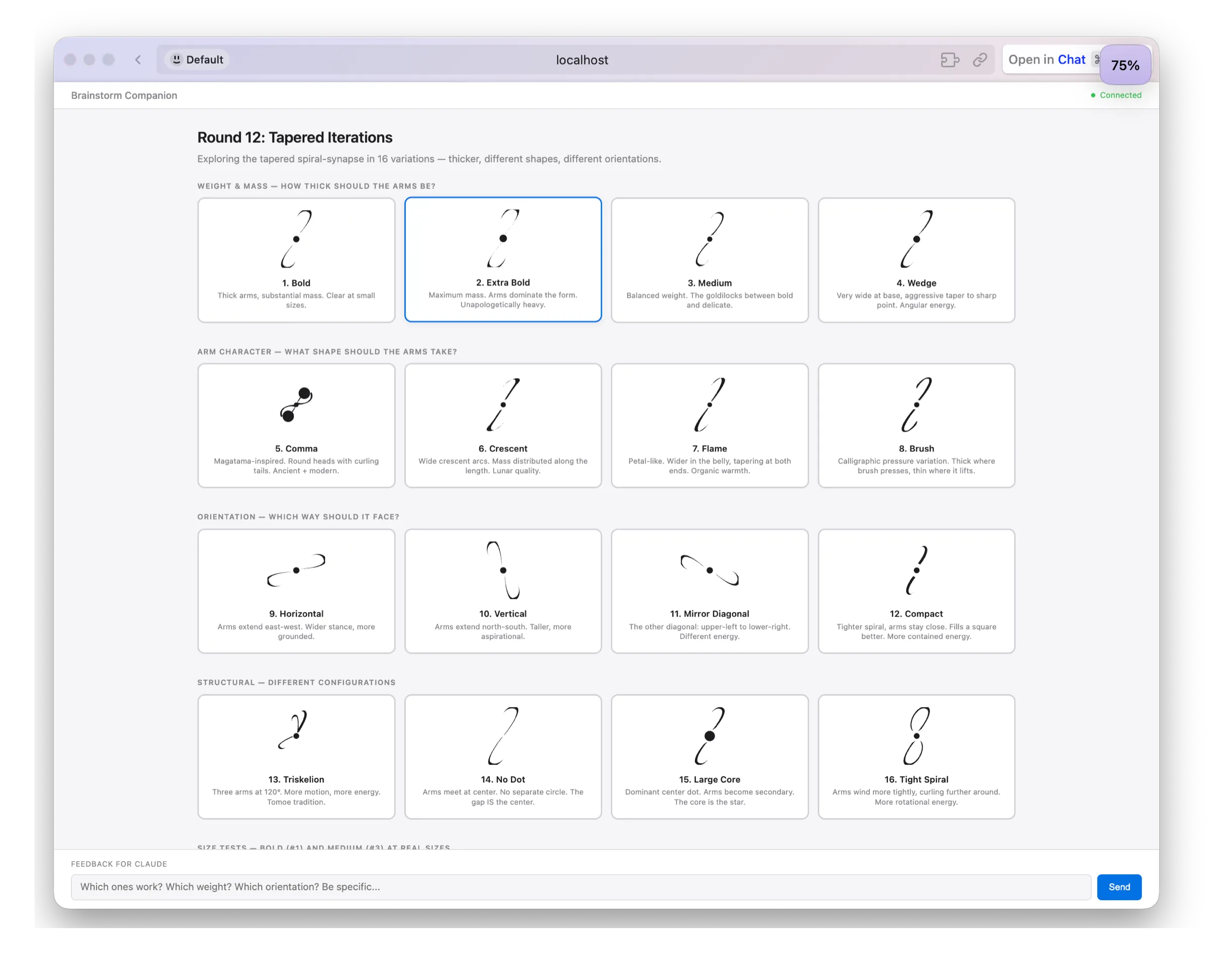Focus the Feedback for Claude text field
This screenshot has height=980, width=1213.
[x=580, y=887]
